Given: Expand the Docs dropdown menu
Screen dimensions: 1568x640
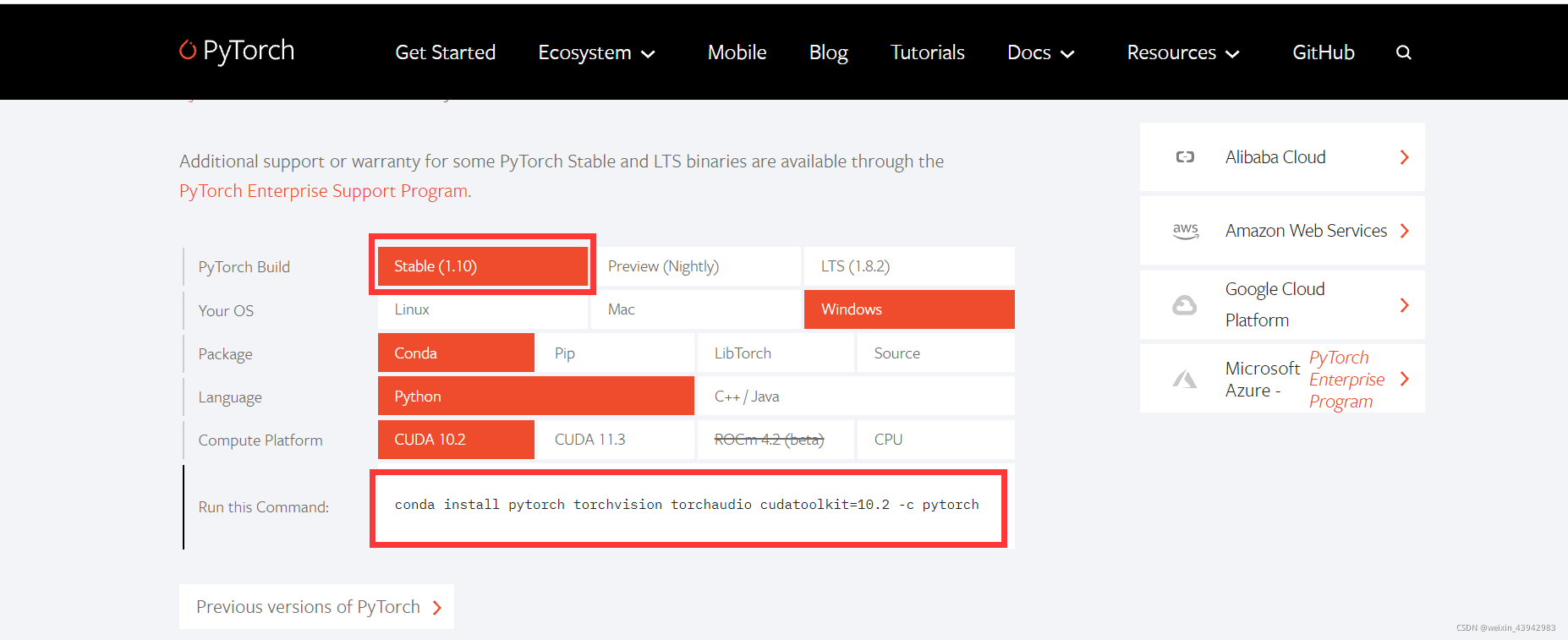Looking at the screenshot, I should (x=1040, y=52).
